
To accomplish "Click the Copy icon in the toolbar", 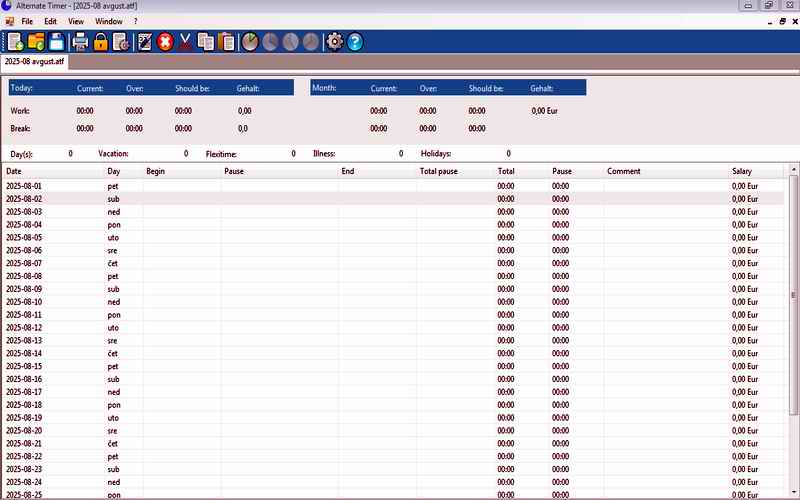I will [x=206, y=42].
